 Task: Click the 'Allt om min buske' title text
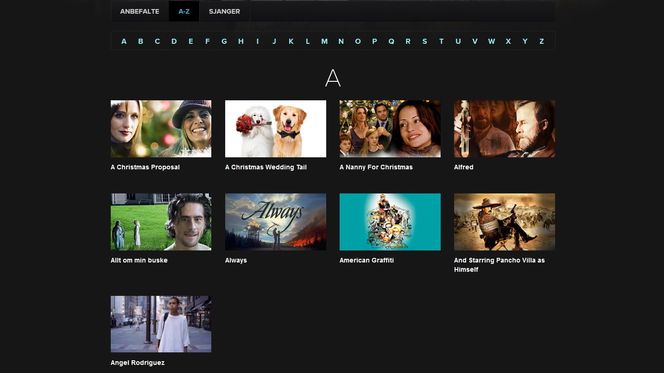pos(139,260)
